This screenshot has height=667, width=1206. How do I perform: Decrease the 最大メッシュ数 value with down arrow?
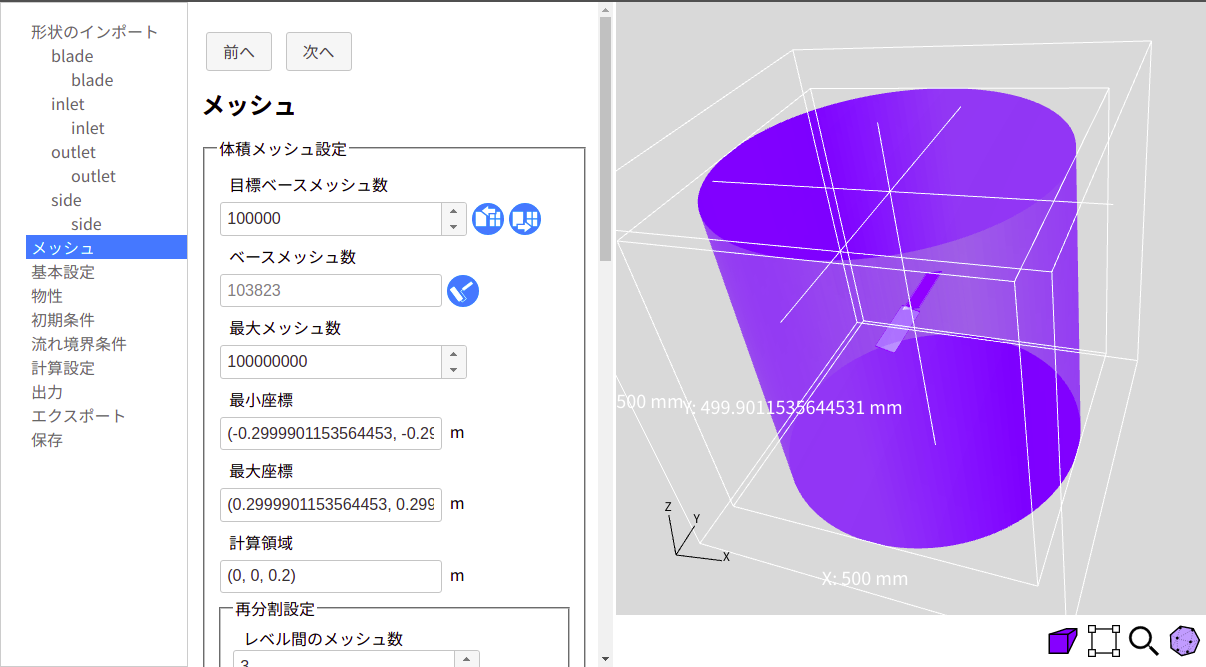(454, 370)
